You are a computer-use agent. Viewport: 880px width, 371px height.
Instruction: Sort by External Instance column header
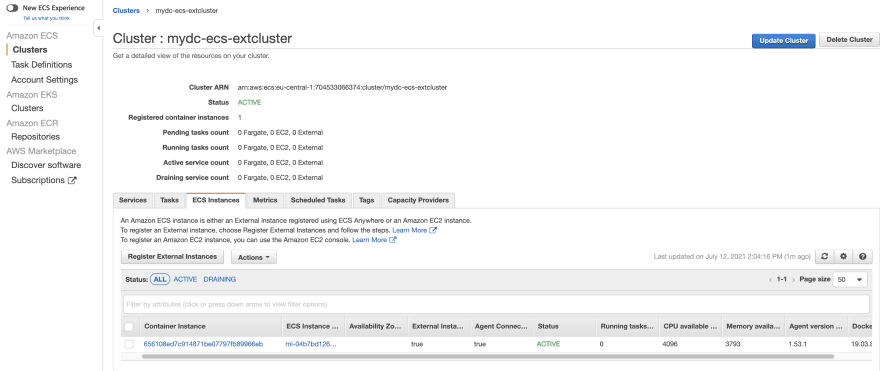pos(437,326)
